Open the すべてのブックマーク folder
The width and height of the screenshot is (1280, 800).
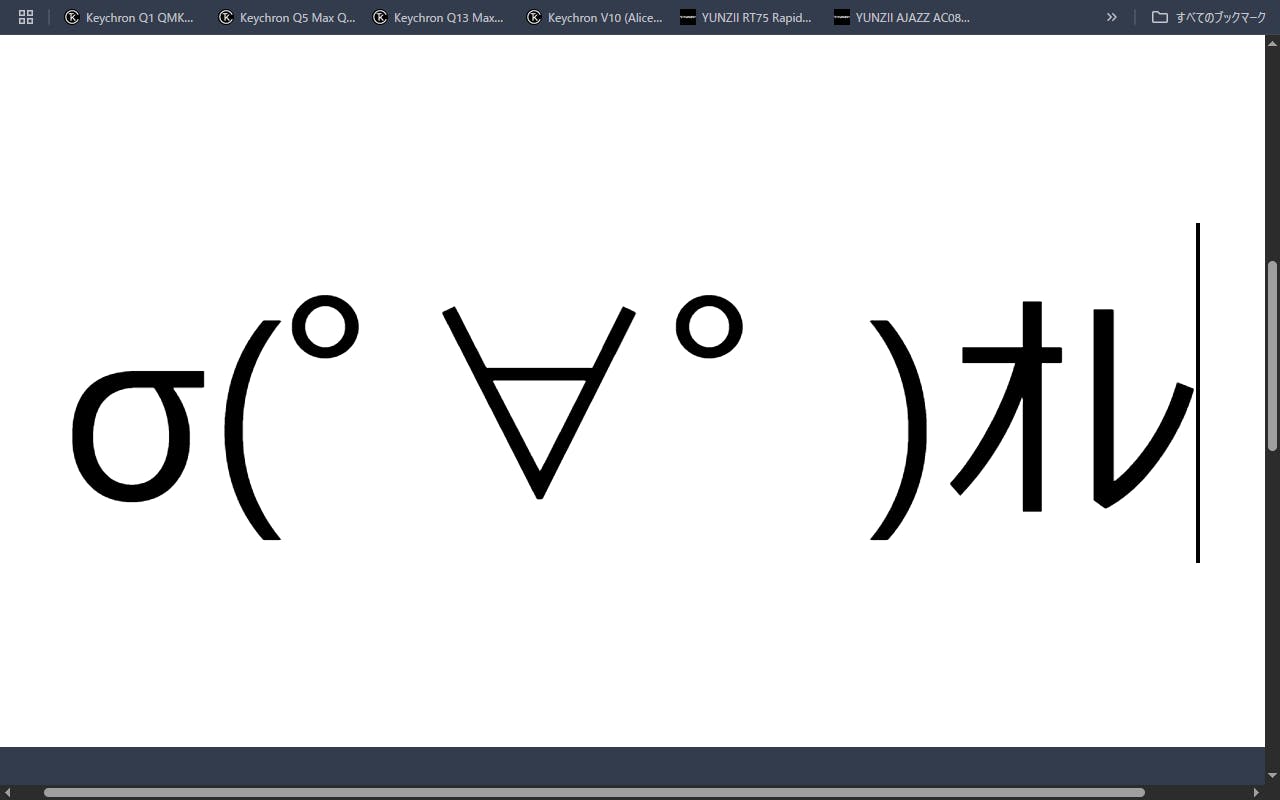1209,17
